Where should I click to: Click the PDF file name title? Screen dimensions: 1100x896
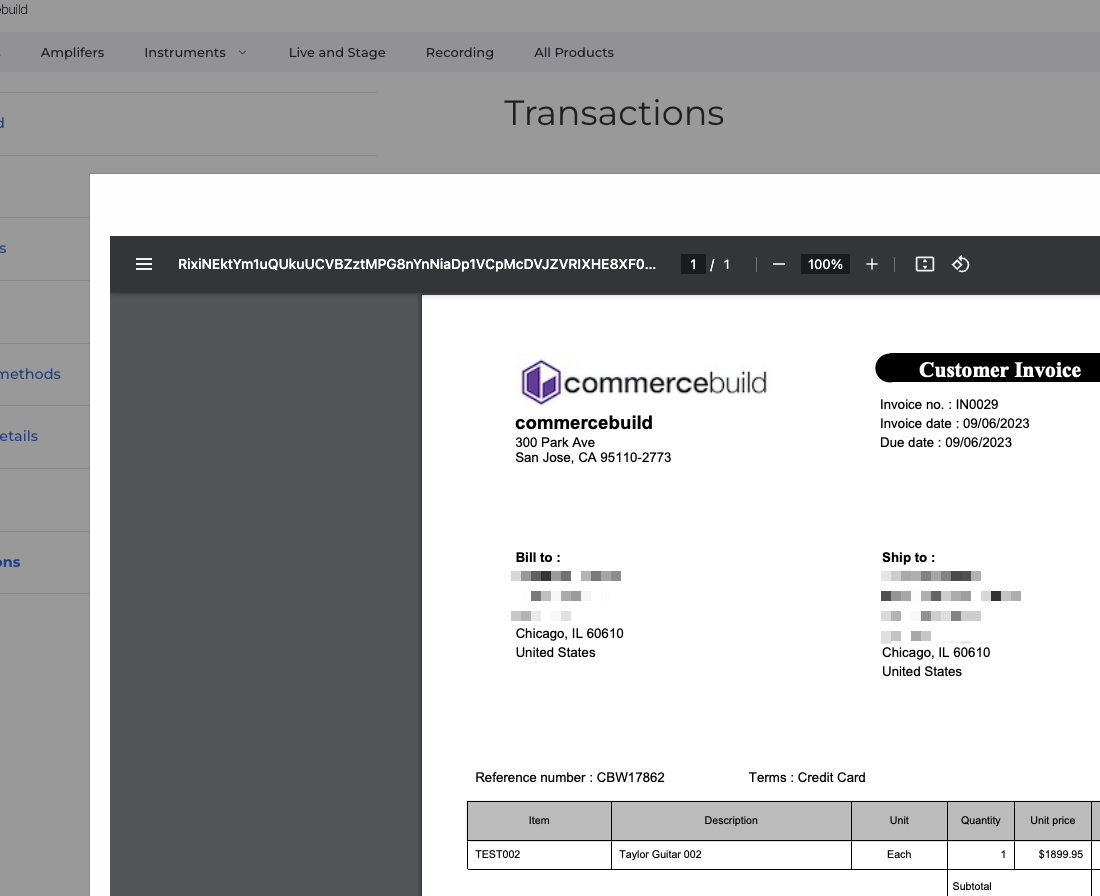[x=417, y=264]
